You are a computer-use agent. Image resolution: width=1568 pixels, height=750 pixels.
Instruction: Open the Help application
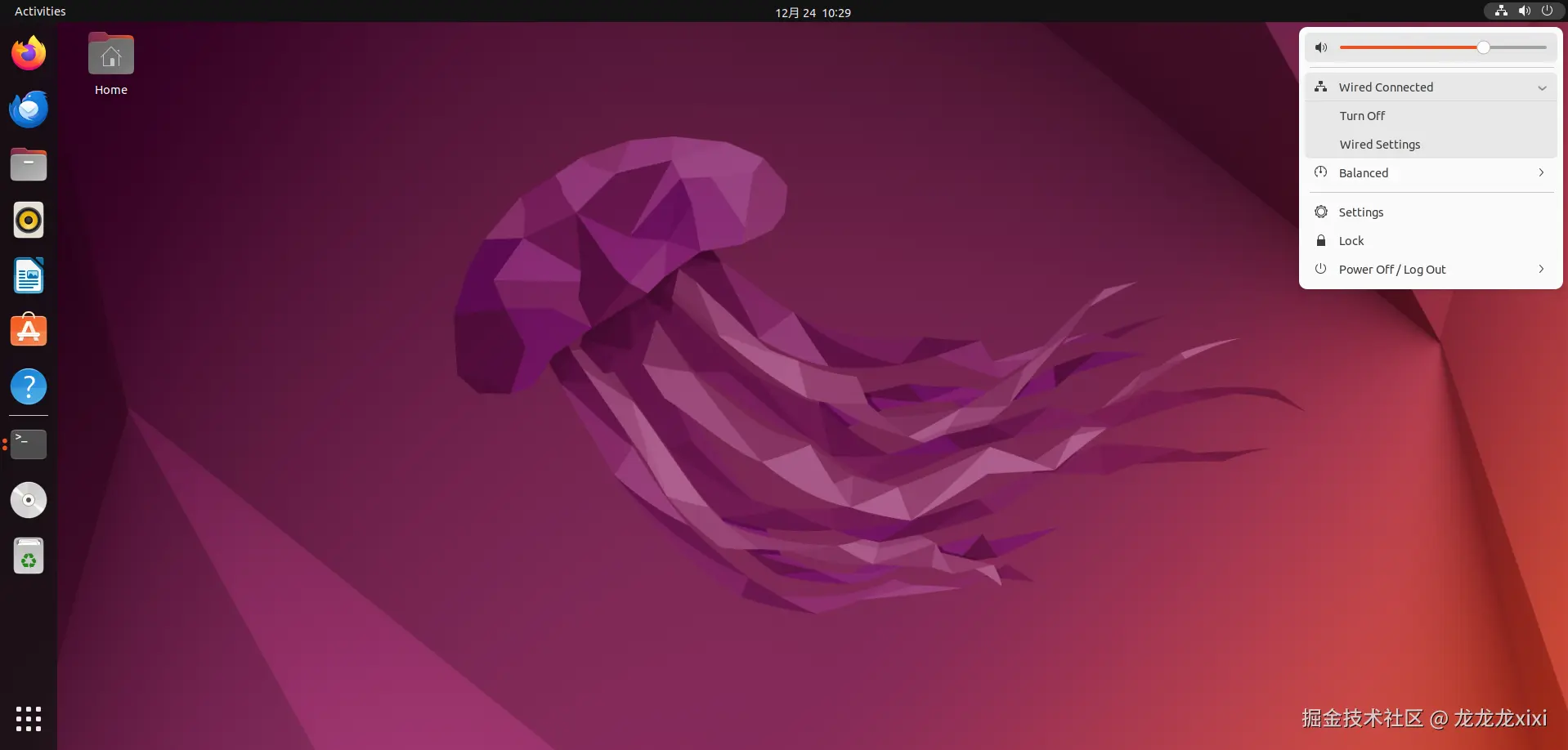(x=29, y=386)
